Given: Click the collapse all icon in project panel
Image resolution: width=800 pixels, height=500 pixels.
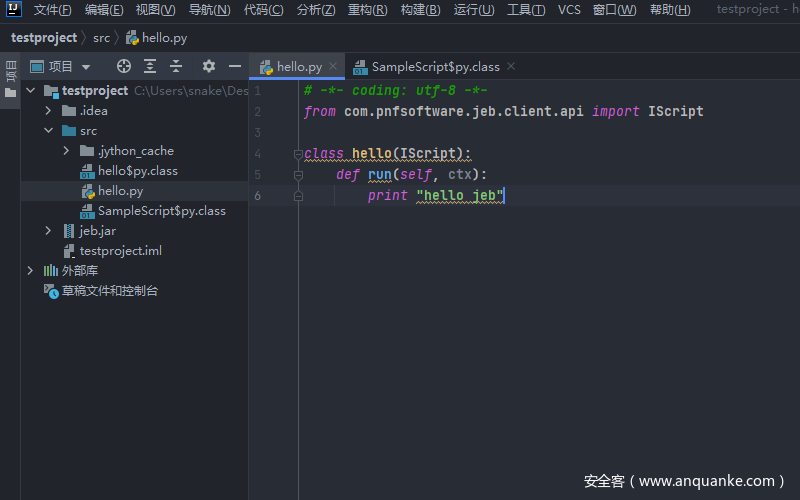Looking at the screenshot, I should 176,66.
